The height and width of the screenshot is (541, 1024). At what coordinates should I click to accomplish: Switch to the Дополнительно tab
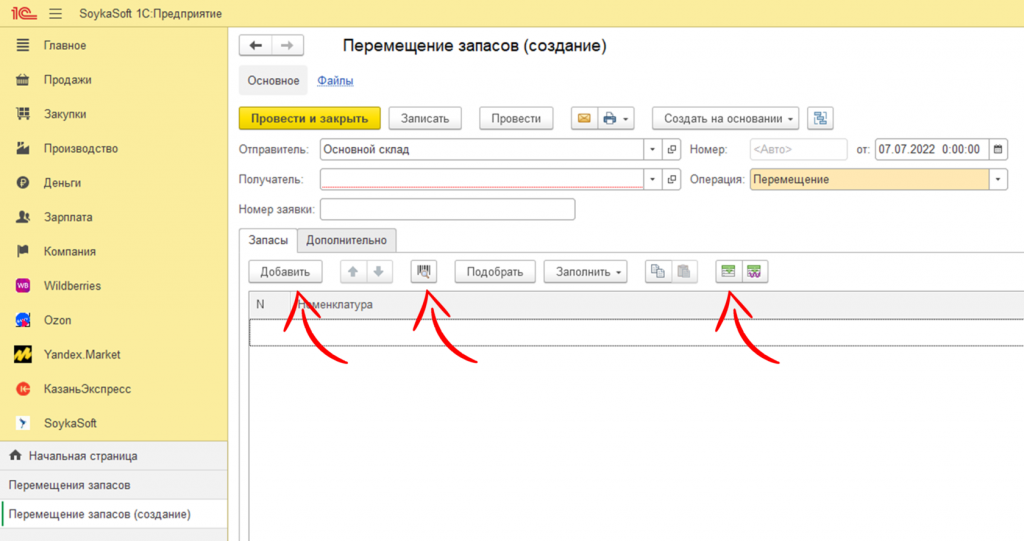pos(346,240)
